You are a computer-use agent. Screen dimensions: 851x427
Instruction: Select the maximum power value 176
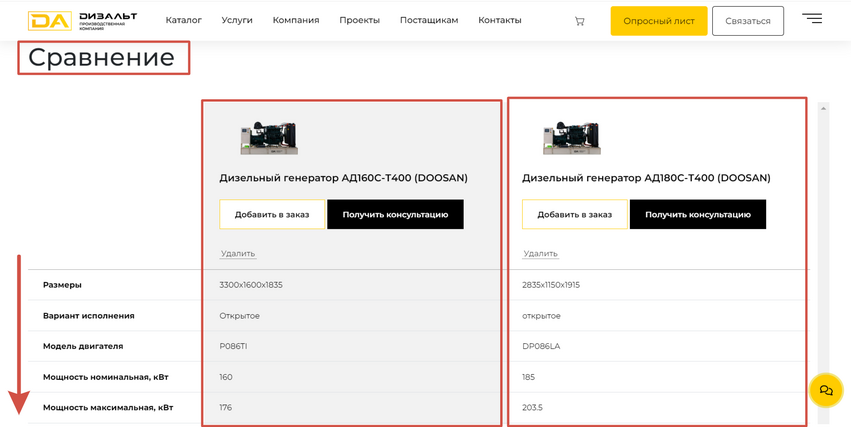click(x=225, y=407)
